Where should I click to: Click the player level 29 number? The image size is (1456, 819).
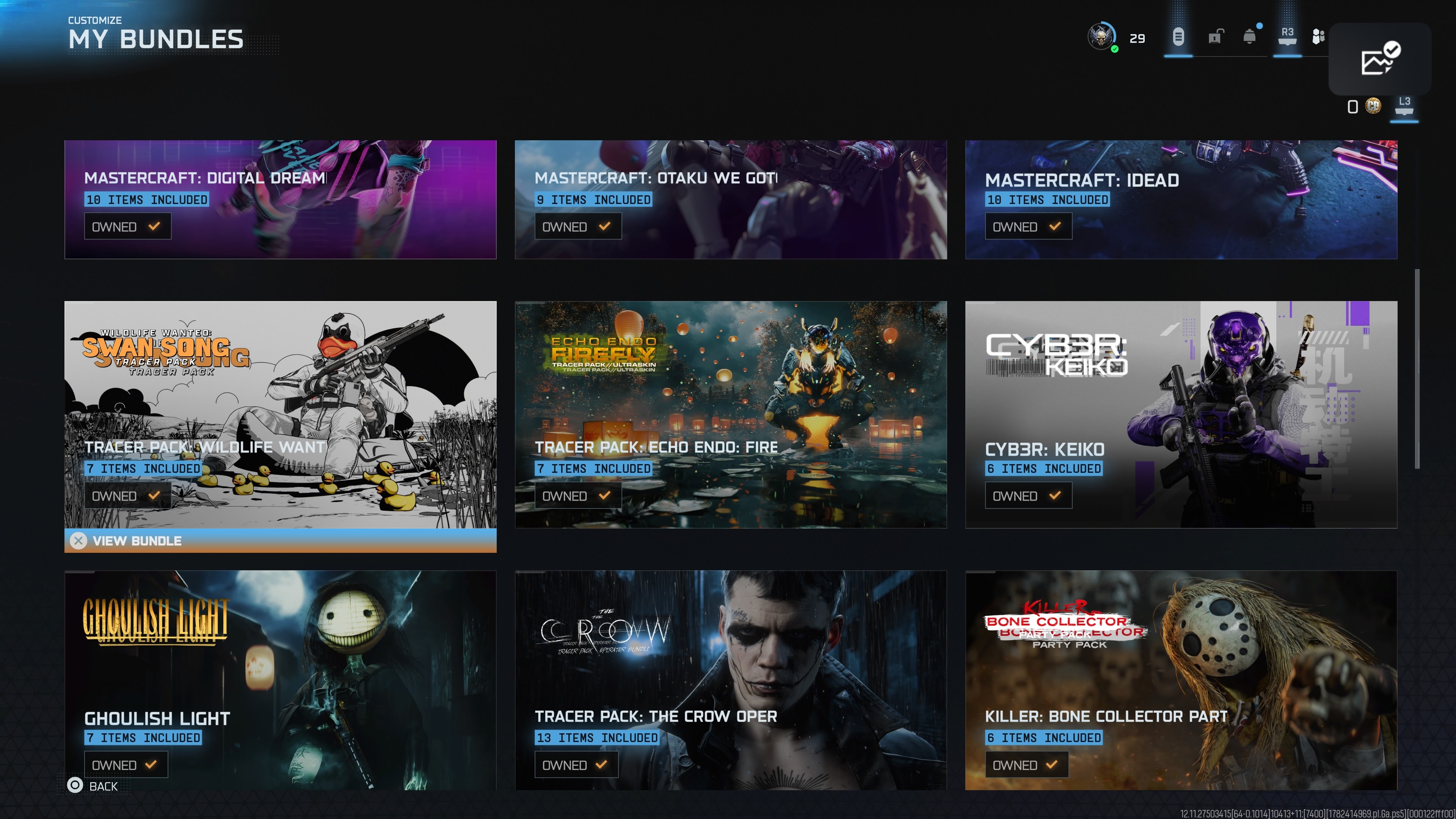pyautogui.click(x=1137, y=38)
